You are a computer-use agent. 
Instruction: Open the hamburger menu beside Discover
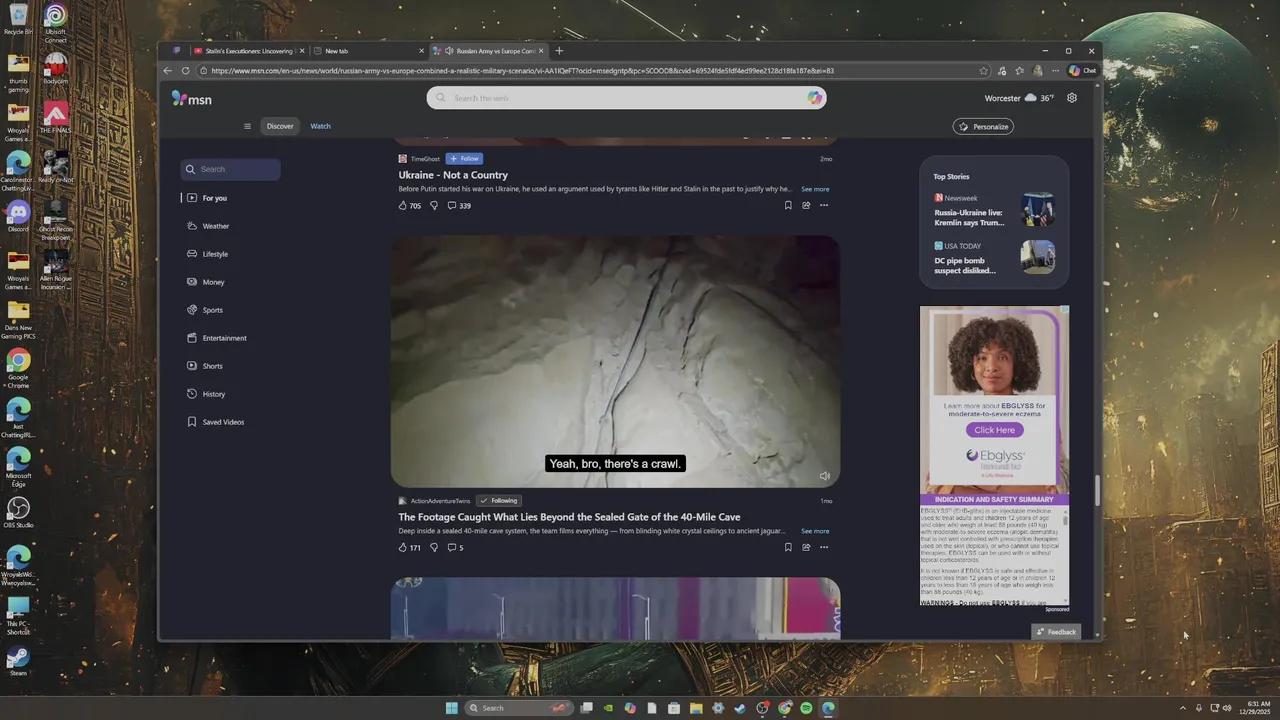[247, 126]
